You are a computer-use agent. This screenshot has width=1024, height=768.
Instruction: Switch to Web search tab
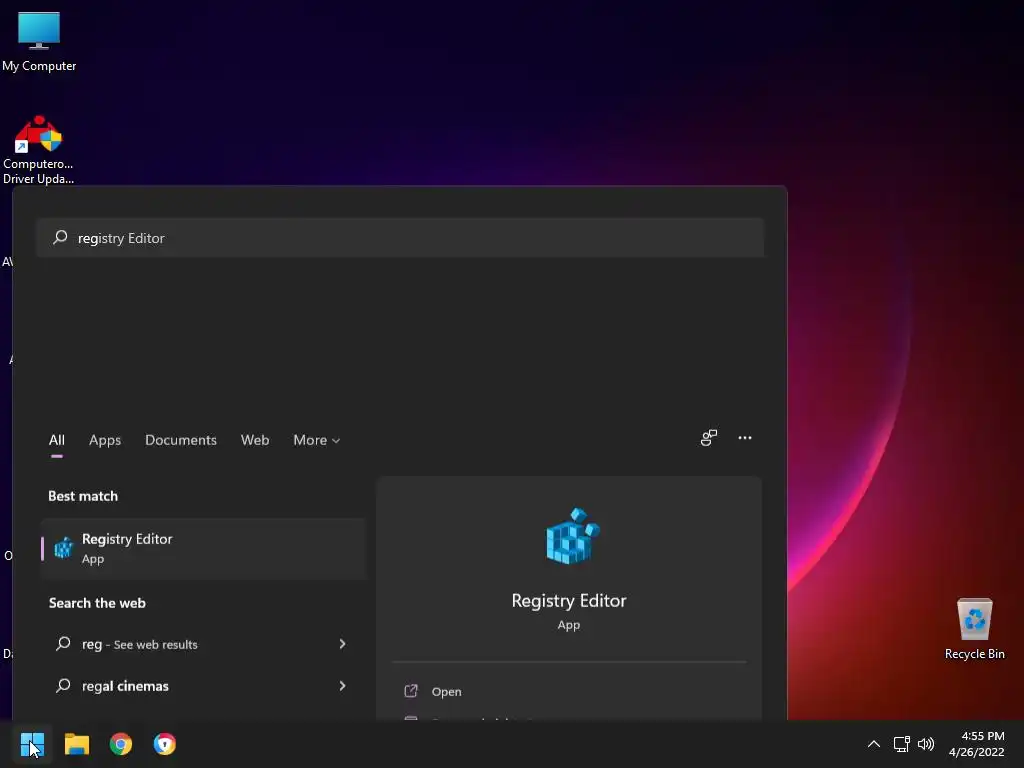pyautogui.click(x=255, y=440)
